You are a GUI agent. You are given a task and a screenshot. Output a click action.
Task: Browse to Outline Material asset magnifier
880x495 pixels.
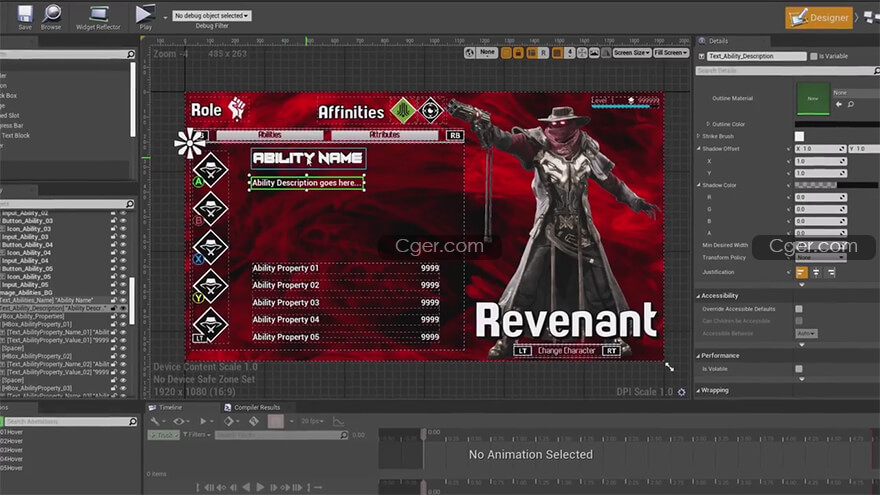coord(851,104)
